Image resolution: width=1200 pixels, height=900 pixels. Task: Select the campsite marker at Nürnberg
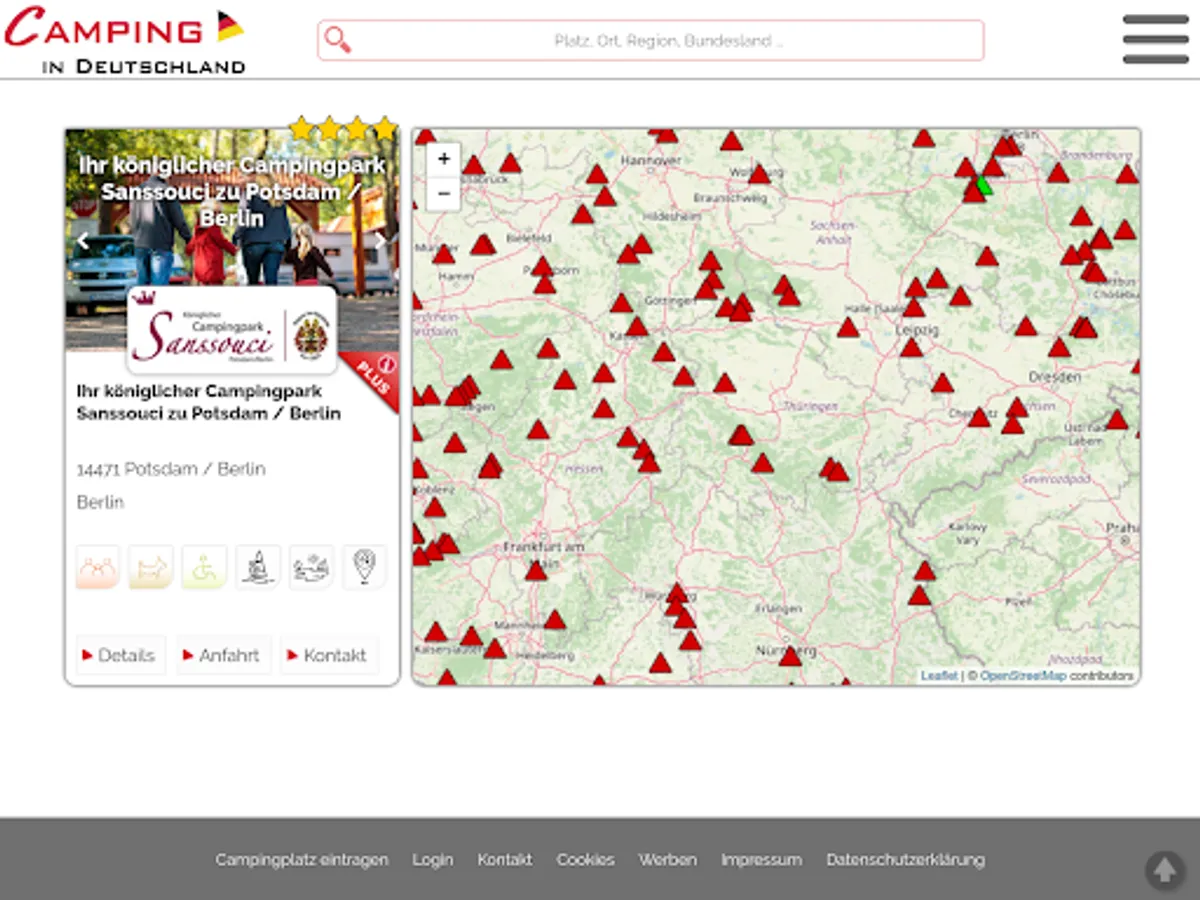click(790, 656)
